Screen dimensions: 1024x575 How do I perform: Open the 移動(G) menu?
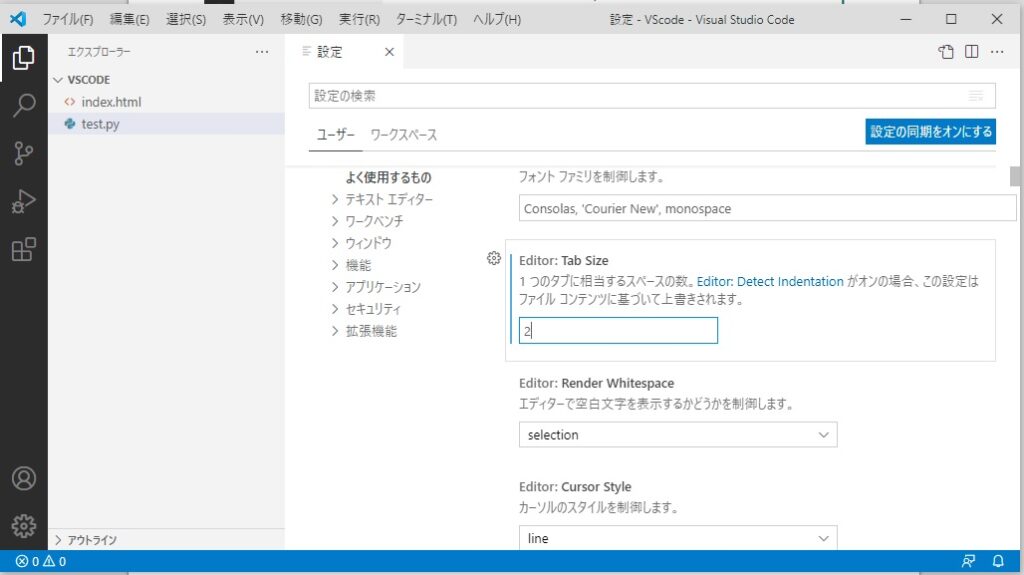click(301, 19)
